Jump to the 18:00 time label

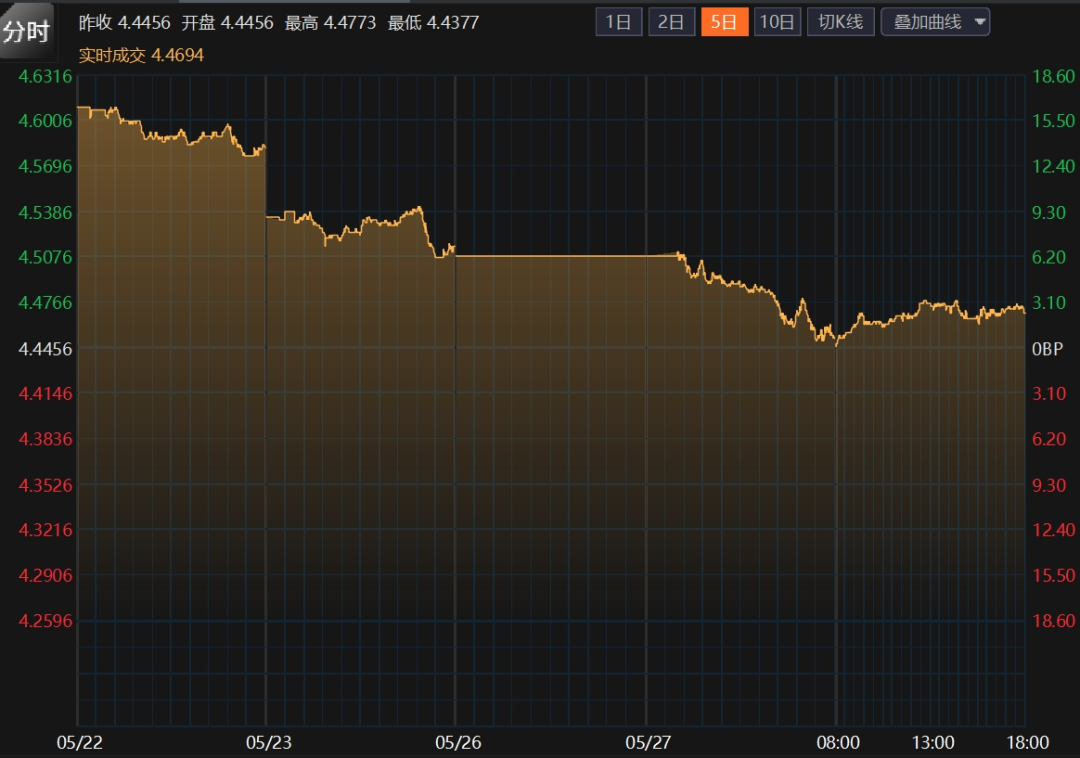tap(1027, 742)
